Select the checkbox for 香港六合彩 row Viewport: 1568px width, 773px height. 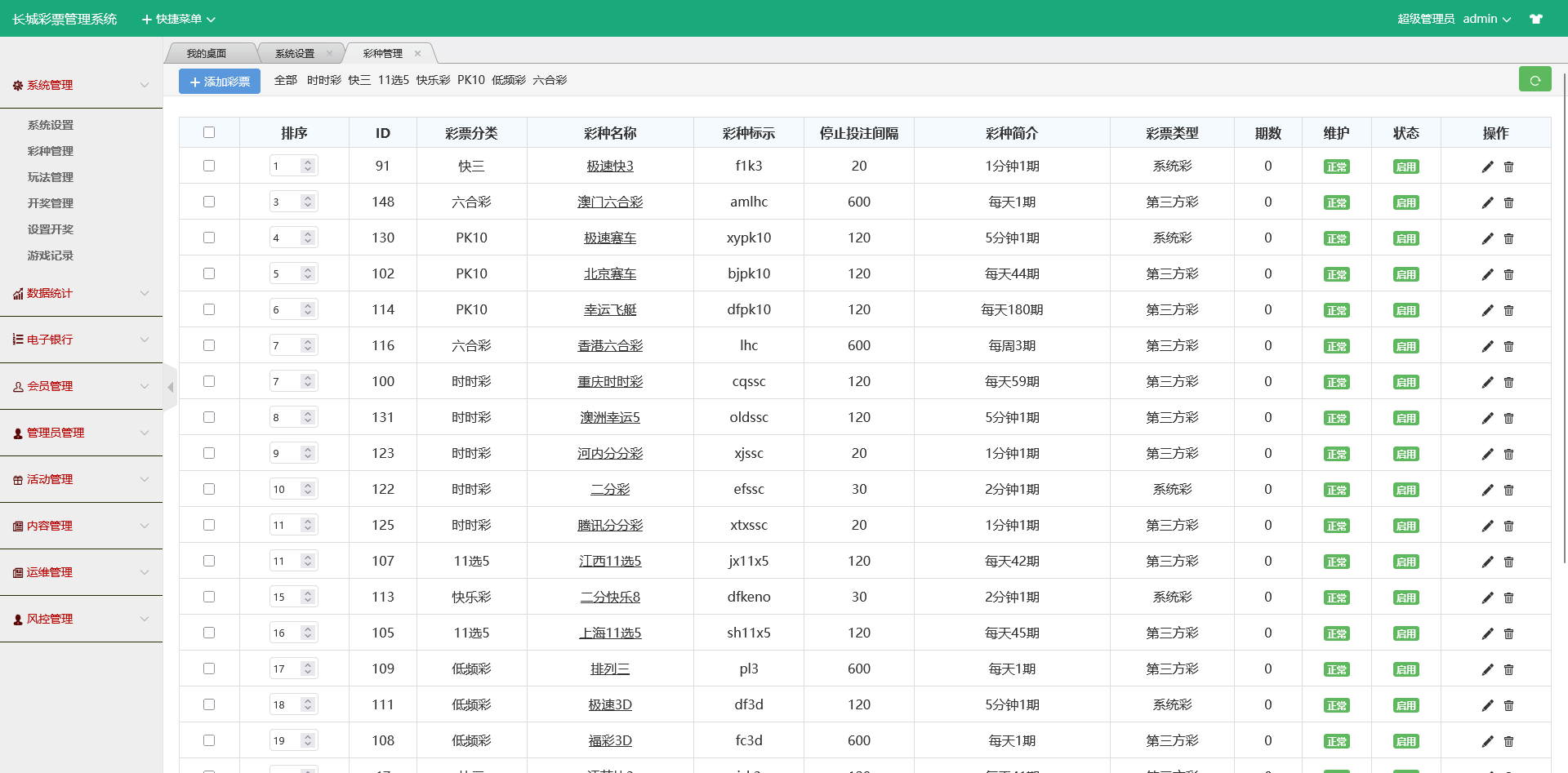click(209, 345)
